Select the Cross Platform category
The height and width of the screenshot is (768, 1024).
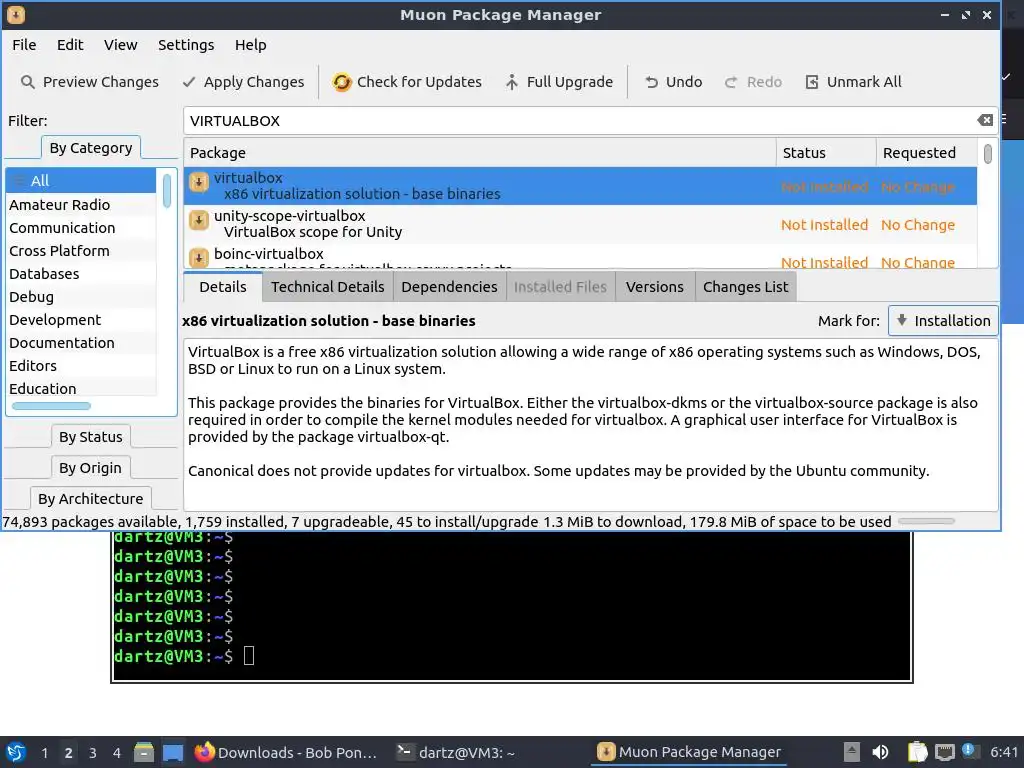point(81,251)
